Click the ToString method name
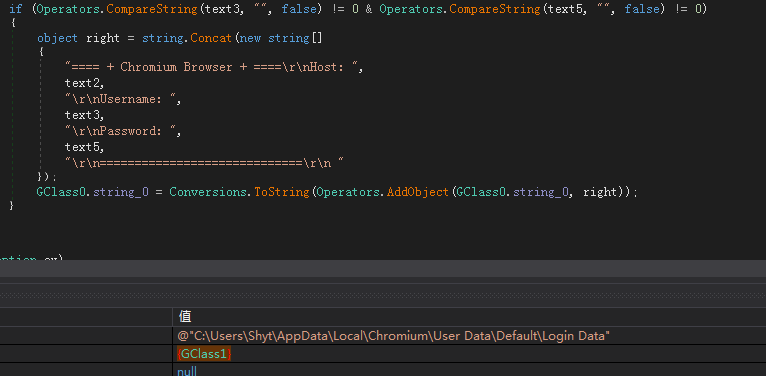766x376 pixels. pyautogui.click(x=281, y=192)
